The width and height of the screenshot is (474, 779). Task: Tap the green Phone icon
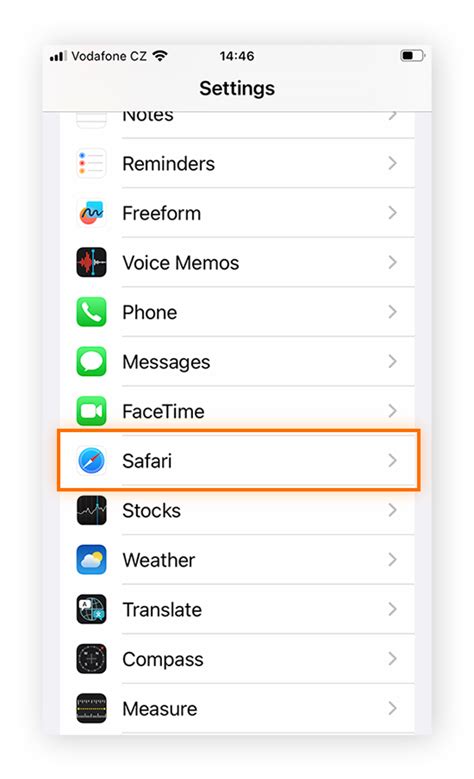(x=91, y=312)
